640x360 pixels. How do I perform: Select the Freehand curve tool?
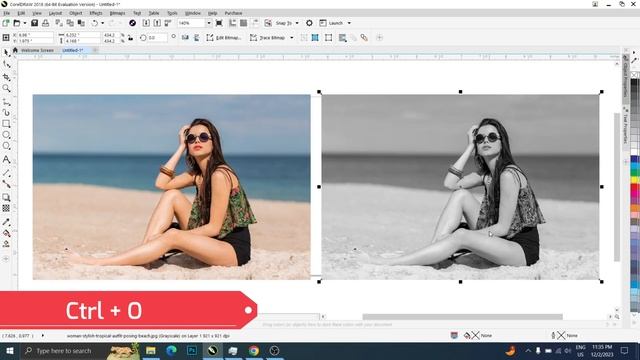point(6,102)
